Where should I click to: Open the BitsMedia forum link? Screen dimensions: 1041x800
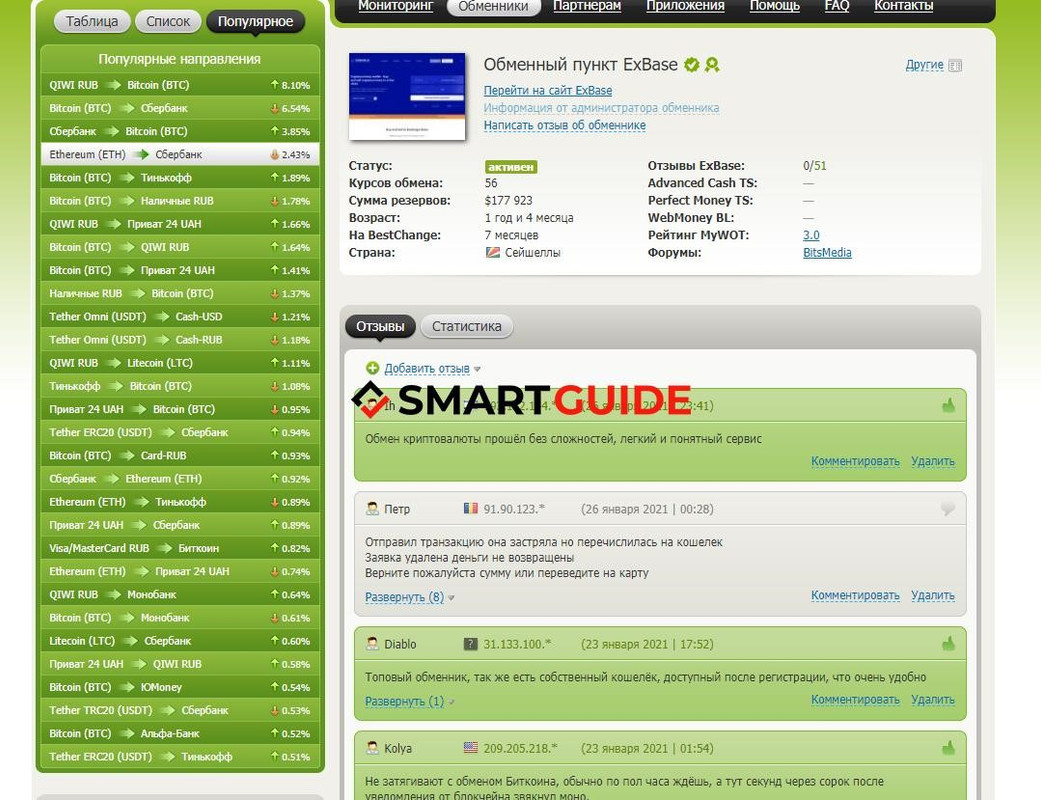coord(827,252)
